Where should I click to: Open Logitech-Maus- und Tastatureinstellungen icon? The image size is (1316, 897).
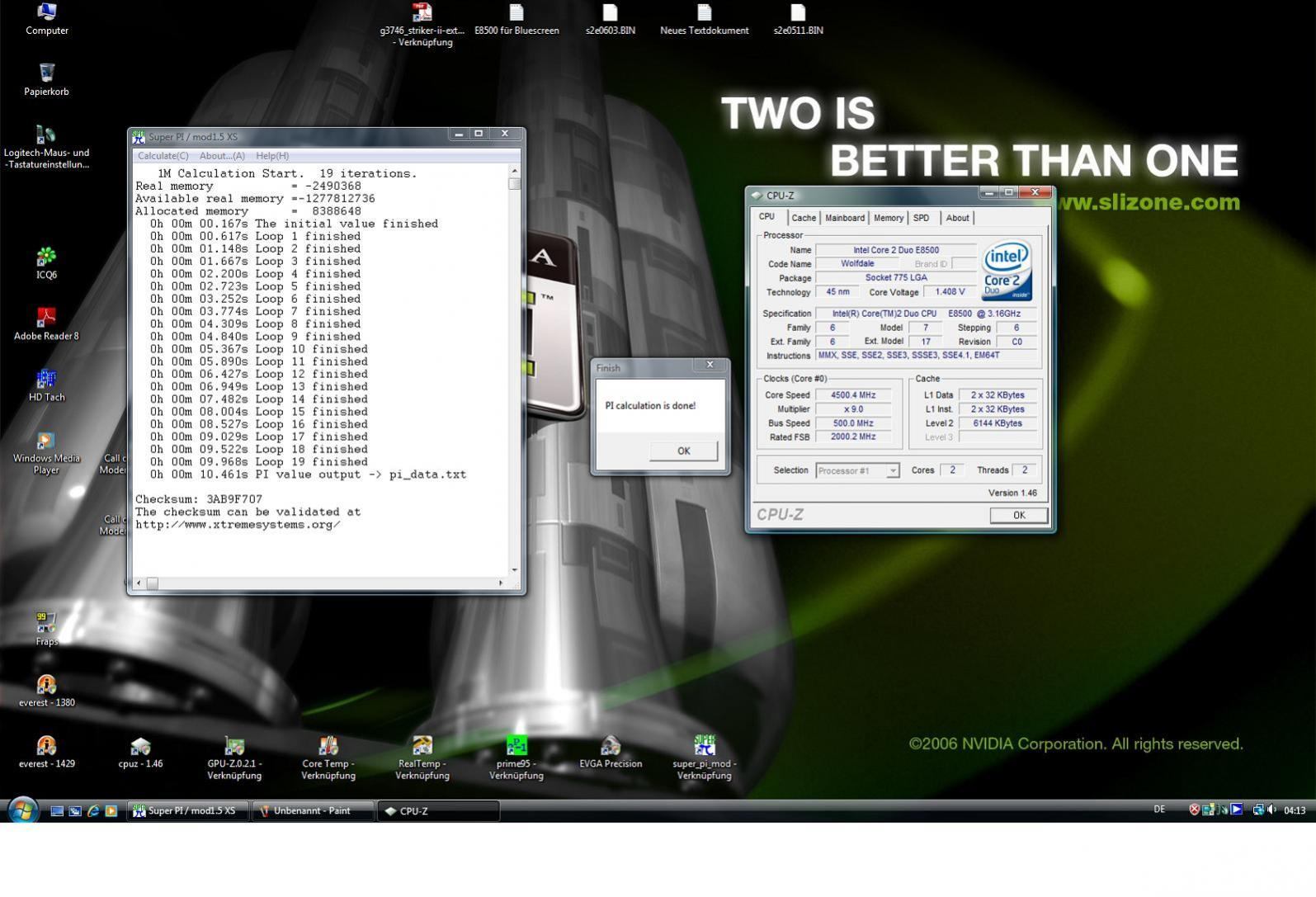[x=47, y=147]
